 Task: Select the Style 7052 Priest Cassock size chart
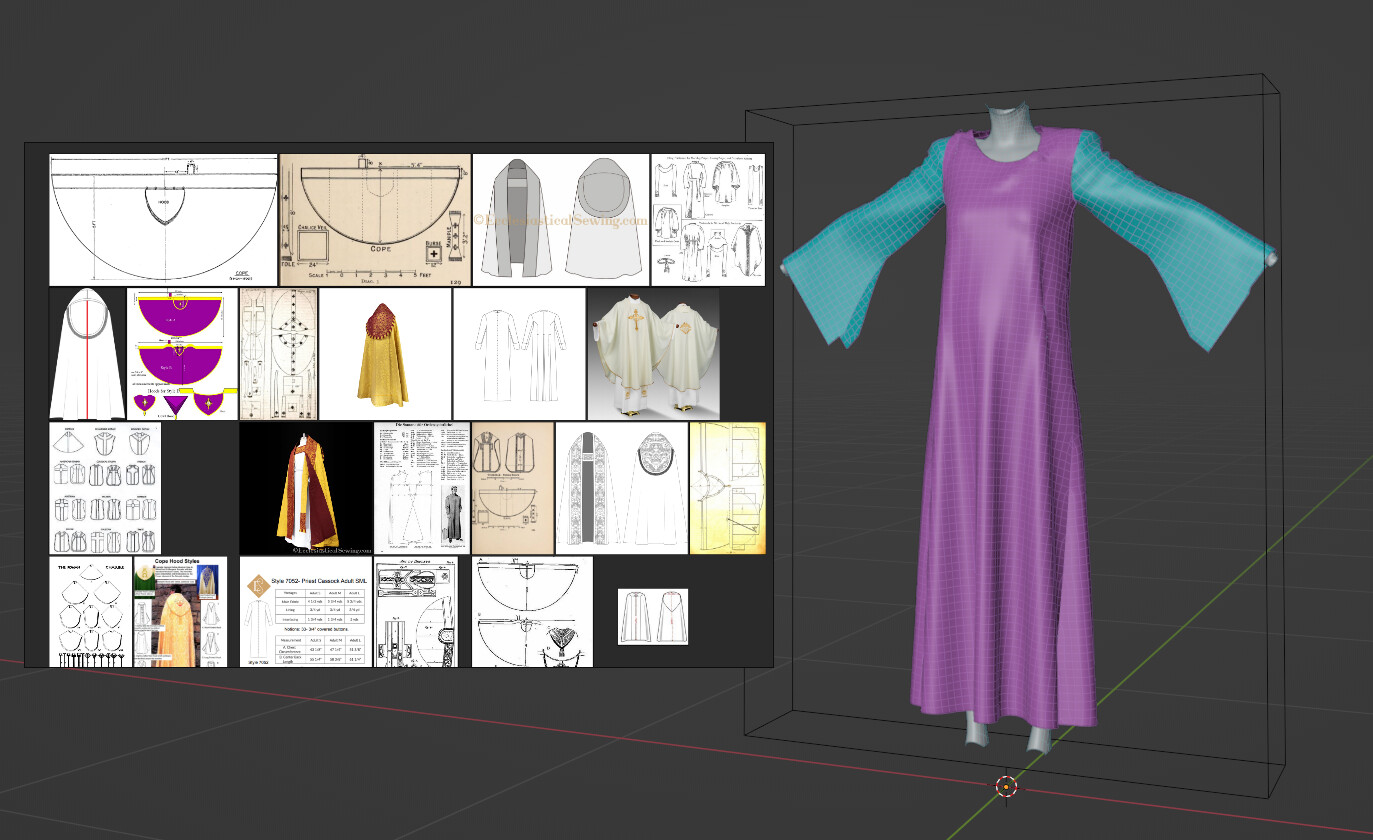pyautogui.click(x=306, y=612)
